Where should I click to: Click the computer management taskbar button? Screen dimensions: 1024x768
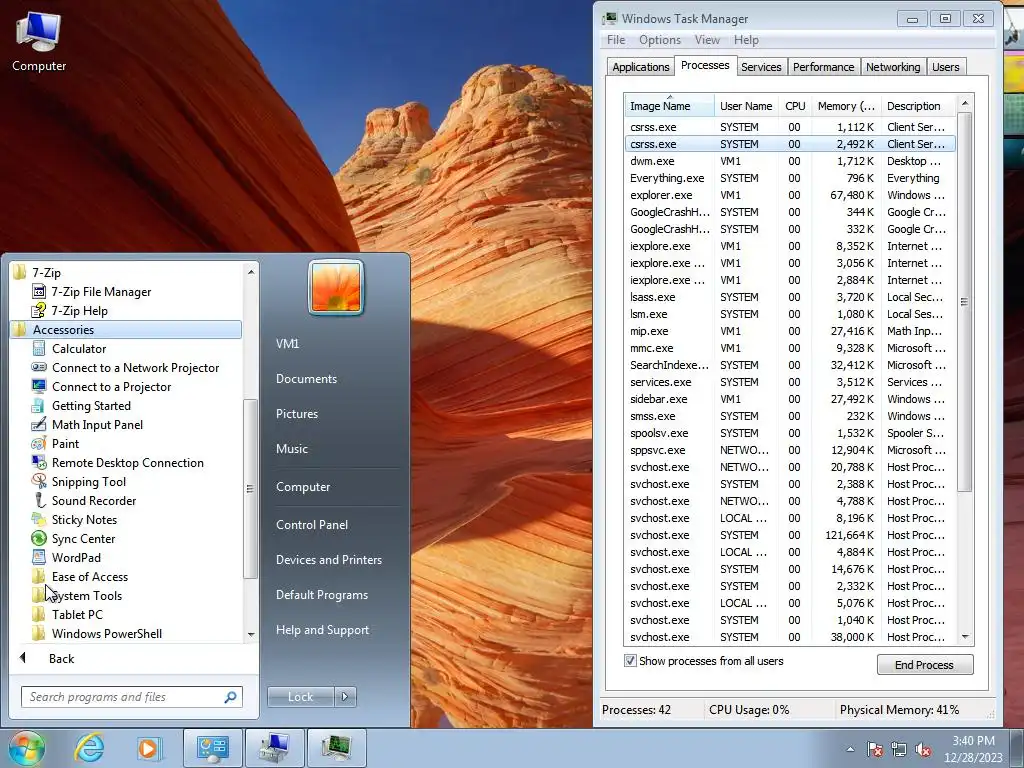(x=274, y=748)
